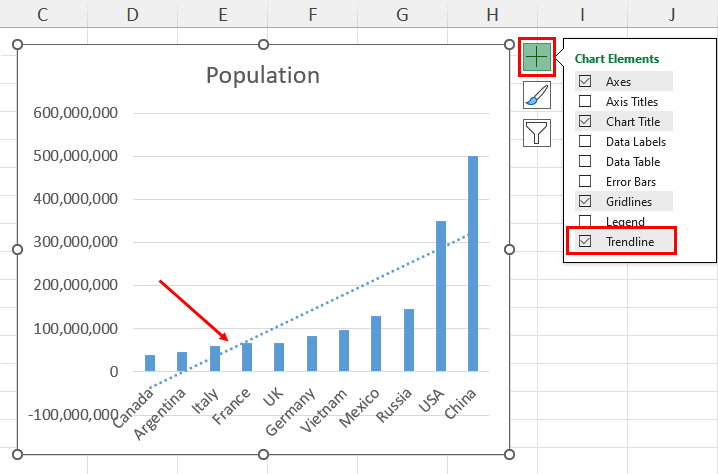Image resolution: width=718 pixels, height=474 pixels.
Task: Click the Data Labels option text
Action: [x=636, y=142]
